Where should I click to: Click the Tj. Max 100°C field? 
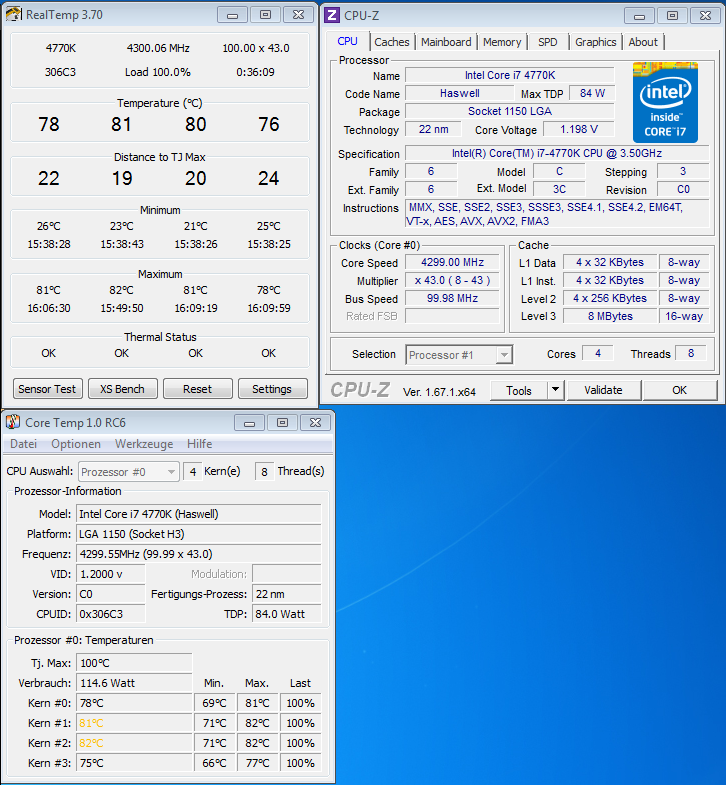[x=134, y=663]
